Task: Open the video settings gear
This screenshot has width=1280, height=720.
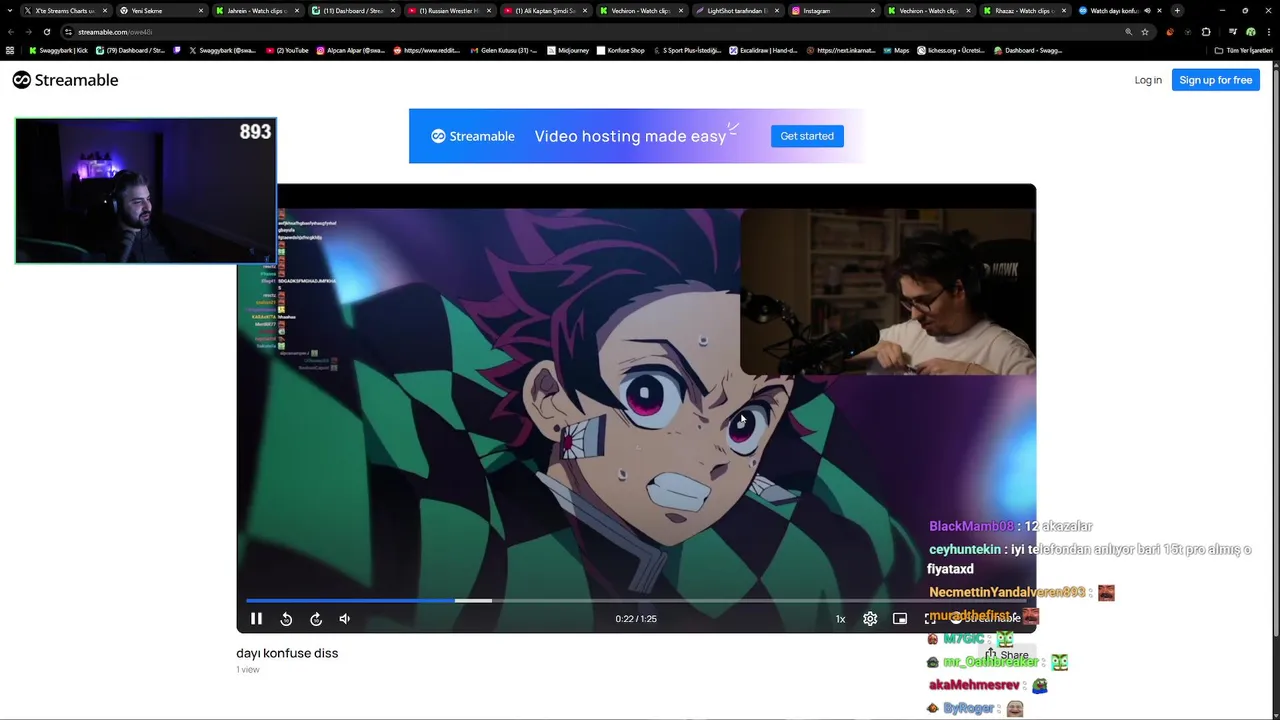Action: [870, 619]
